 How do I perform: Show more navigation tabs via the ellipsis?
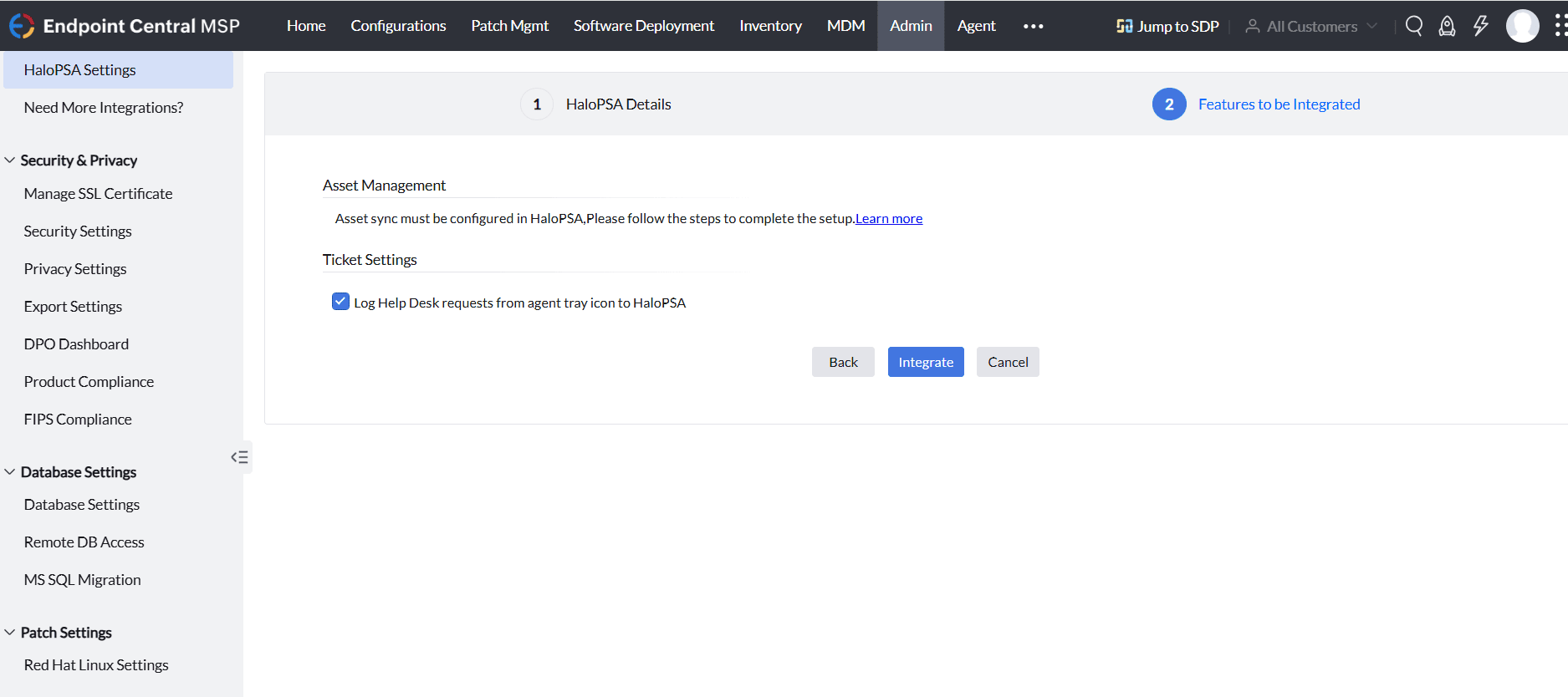(x=1034, y=26)
